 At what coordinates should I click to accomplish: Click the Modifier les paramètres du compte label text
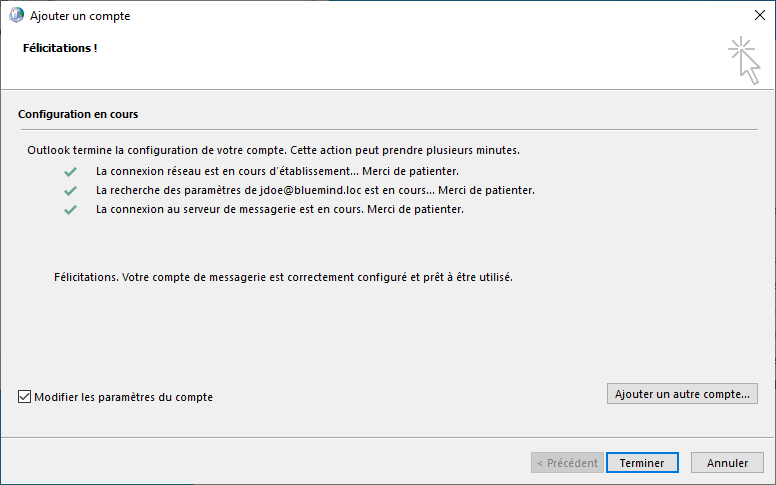(x=123, y=397)
